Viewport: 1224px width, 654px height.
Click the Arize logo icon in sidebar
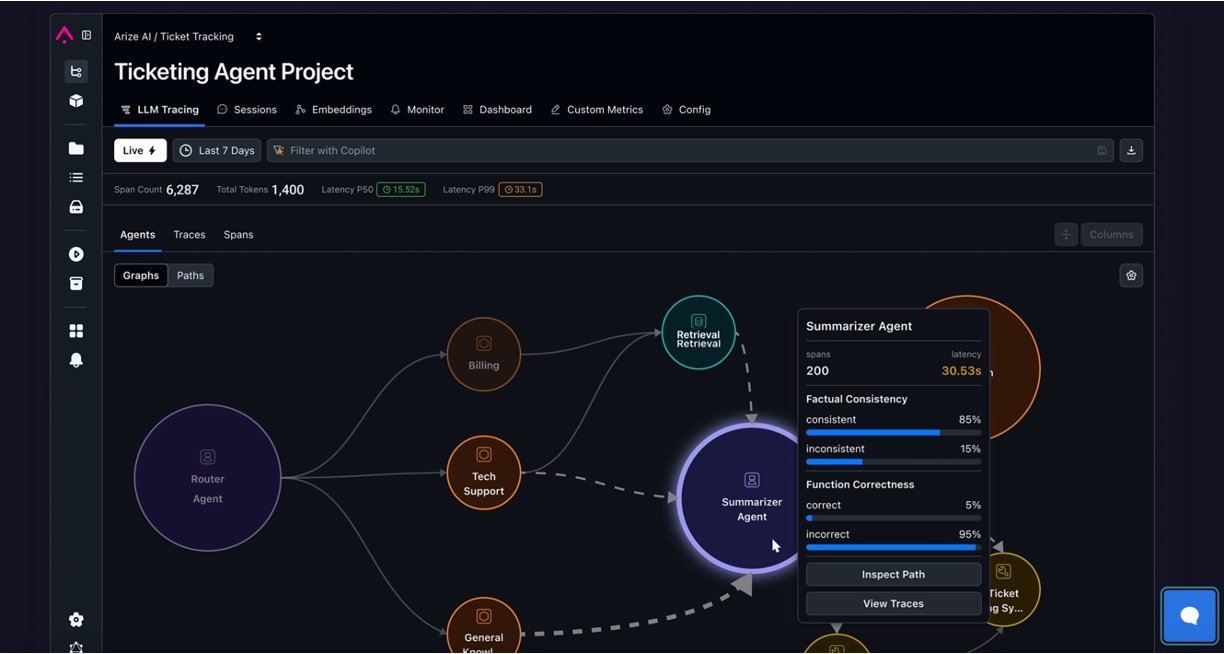coord(64,35)
